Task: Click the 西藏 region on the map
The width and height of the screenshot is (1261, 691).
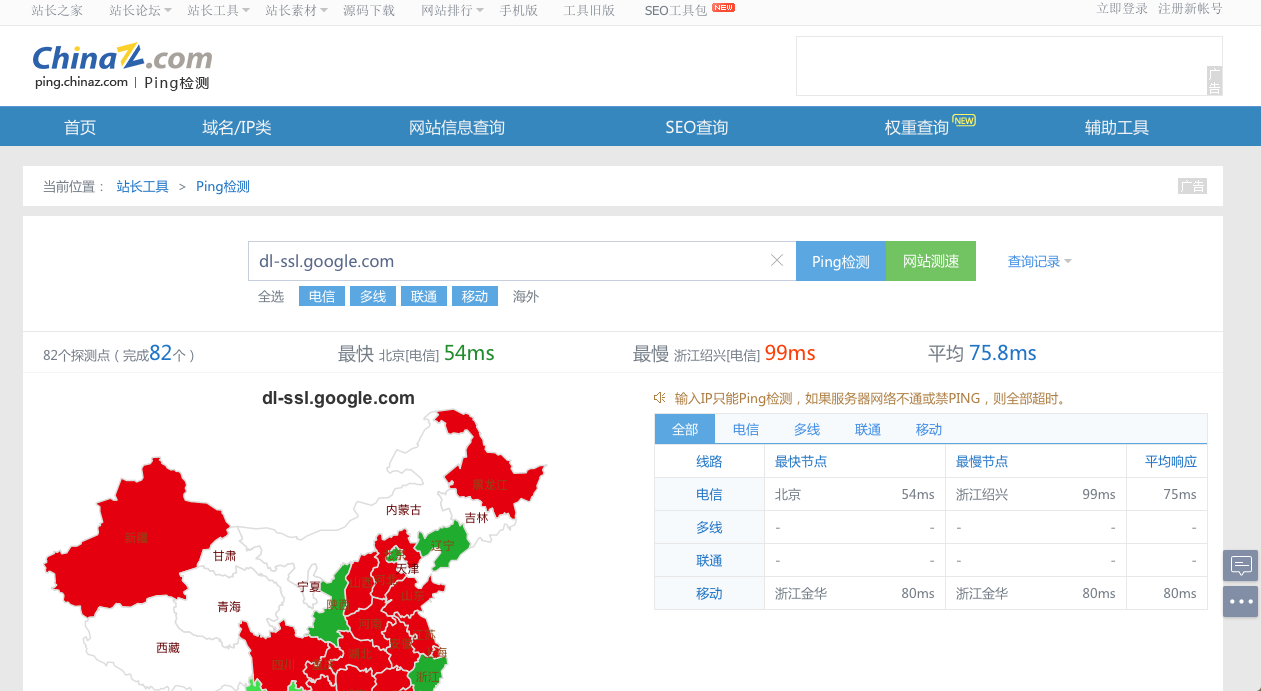Action: (168, 648)
